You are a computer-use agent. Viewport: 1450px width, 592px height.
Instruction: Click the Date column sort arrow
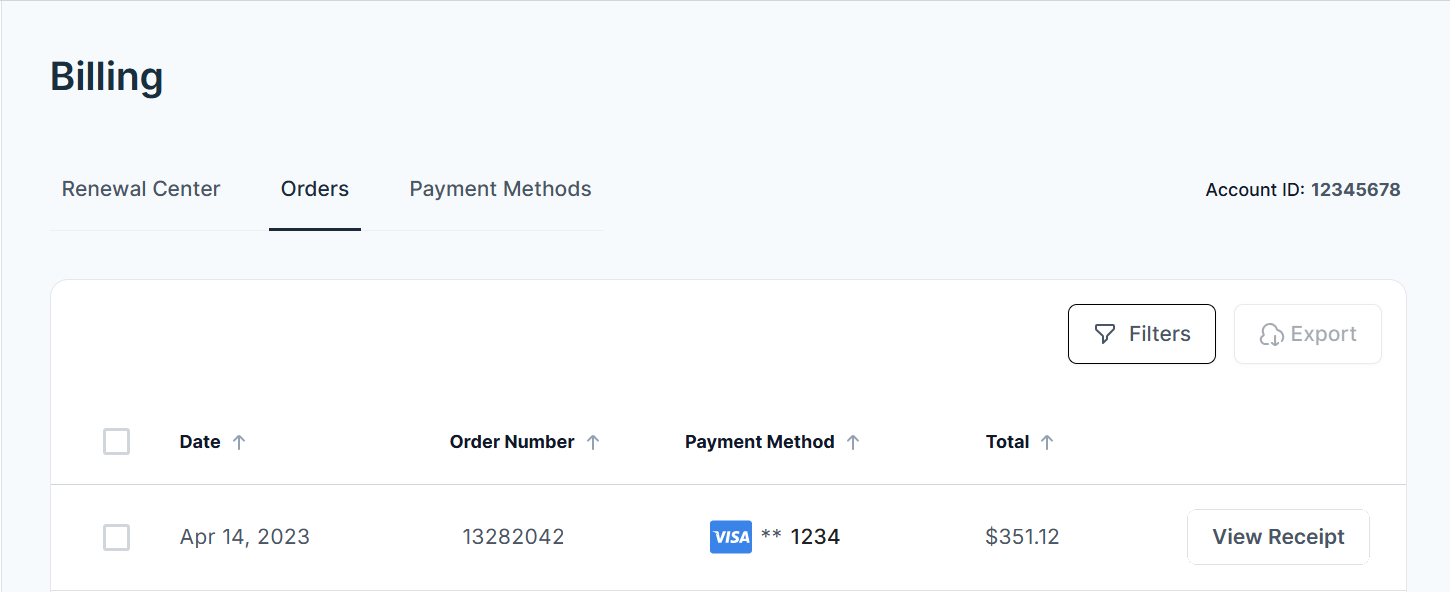click(240, 441)
